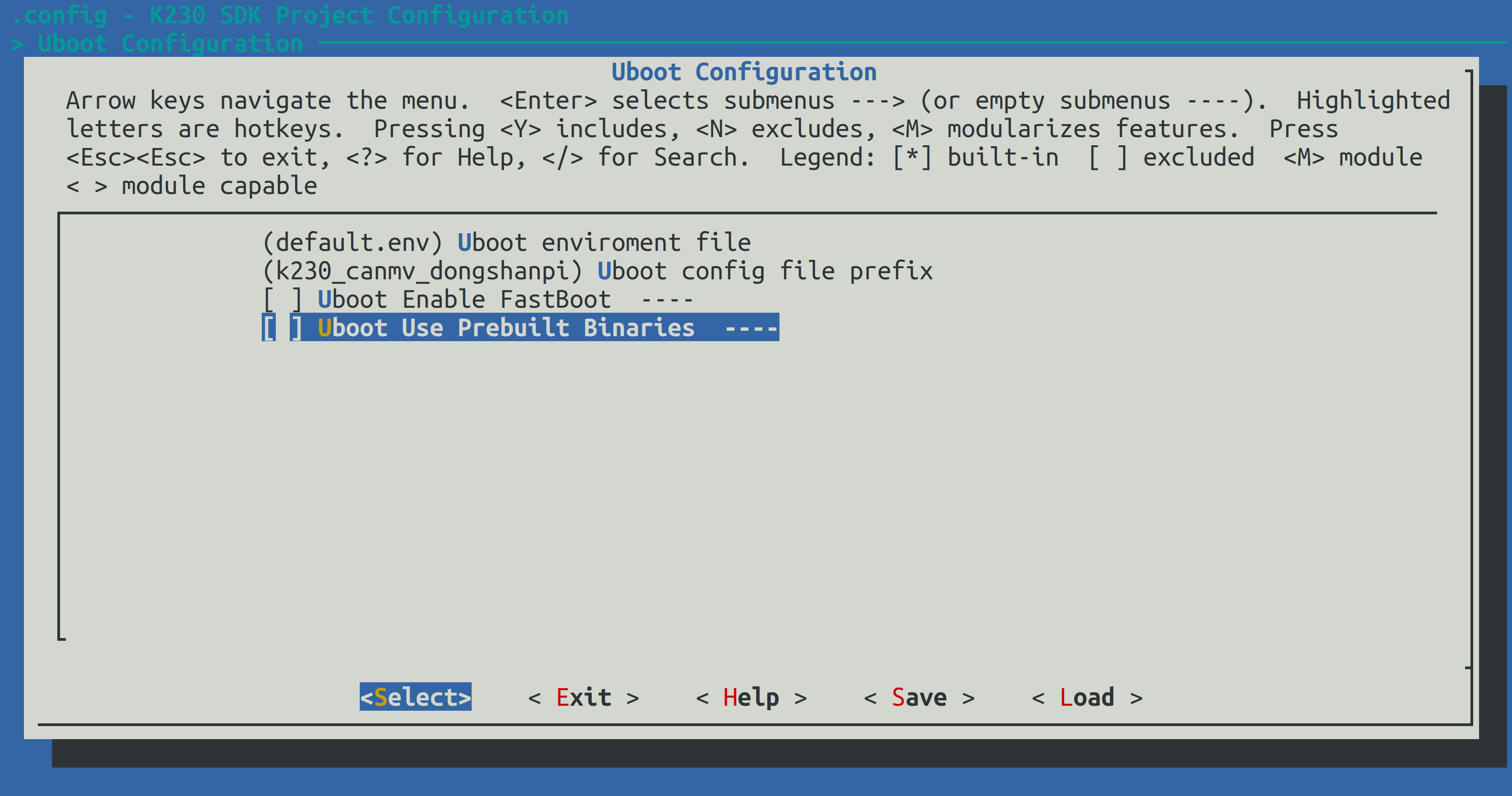Screen dimensions: 1512x796
Task: Click FastBoot empty submenu dashes
Action: pos(667,300)
